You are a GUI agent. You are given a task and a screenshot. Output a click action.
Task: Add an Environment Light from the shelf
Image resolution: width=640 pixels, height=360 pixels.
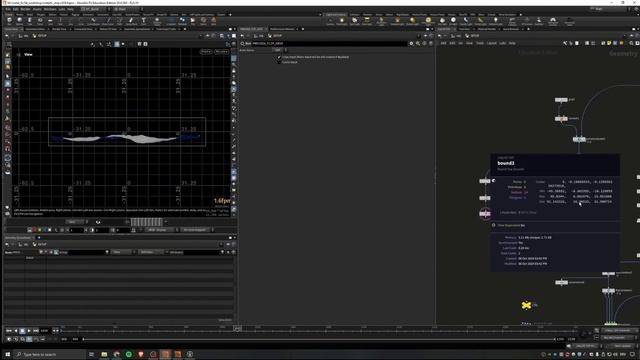428,21
